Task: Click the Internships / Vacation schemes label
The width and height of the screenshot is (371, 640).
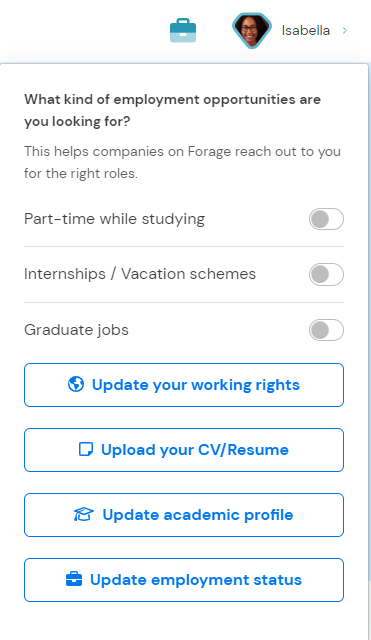Action: [x=140, y=274]
